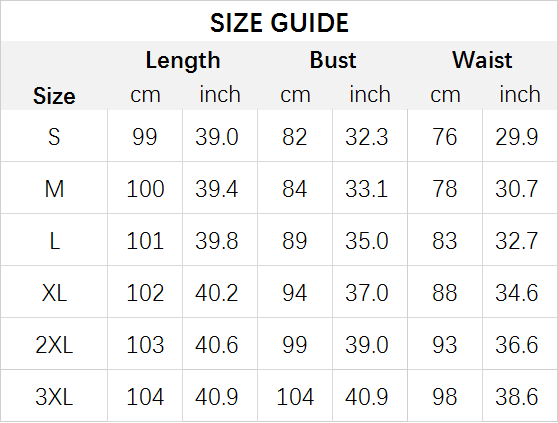Click the 40.6 inch length cell
This screenshot has height=423, width=558.
(x=216, y=345)
